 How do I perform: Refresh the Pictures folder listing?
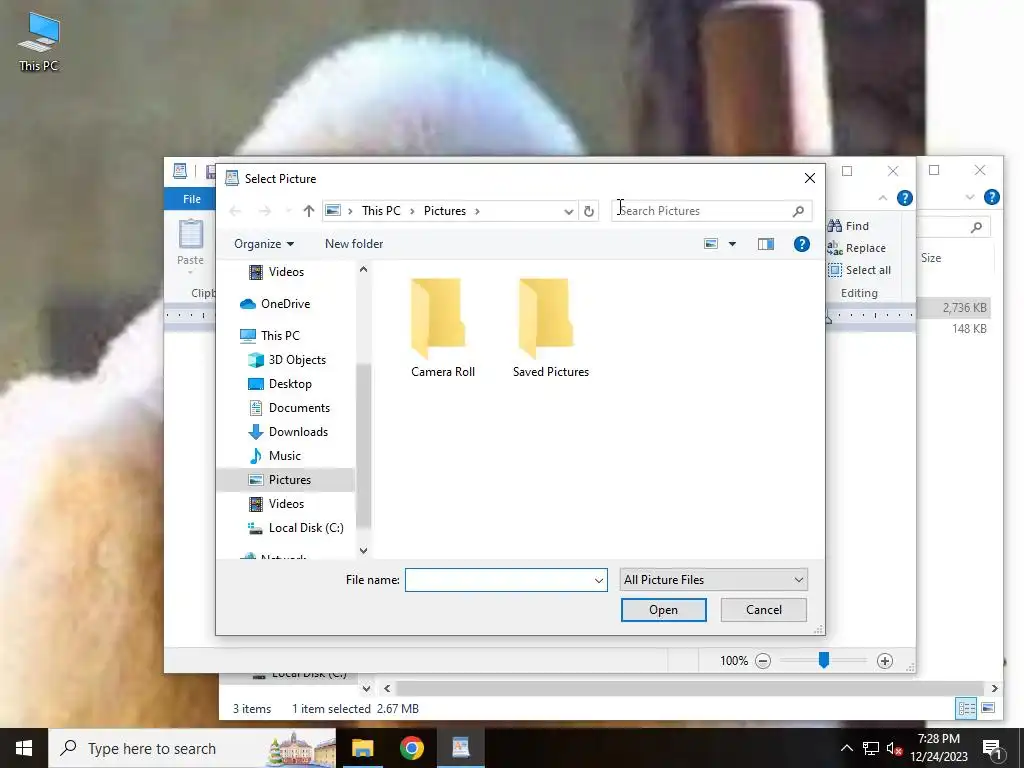tap(588, 211)
